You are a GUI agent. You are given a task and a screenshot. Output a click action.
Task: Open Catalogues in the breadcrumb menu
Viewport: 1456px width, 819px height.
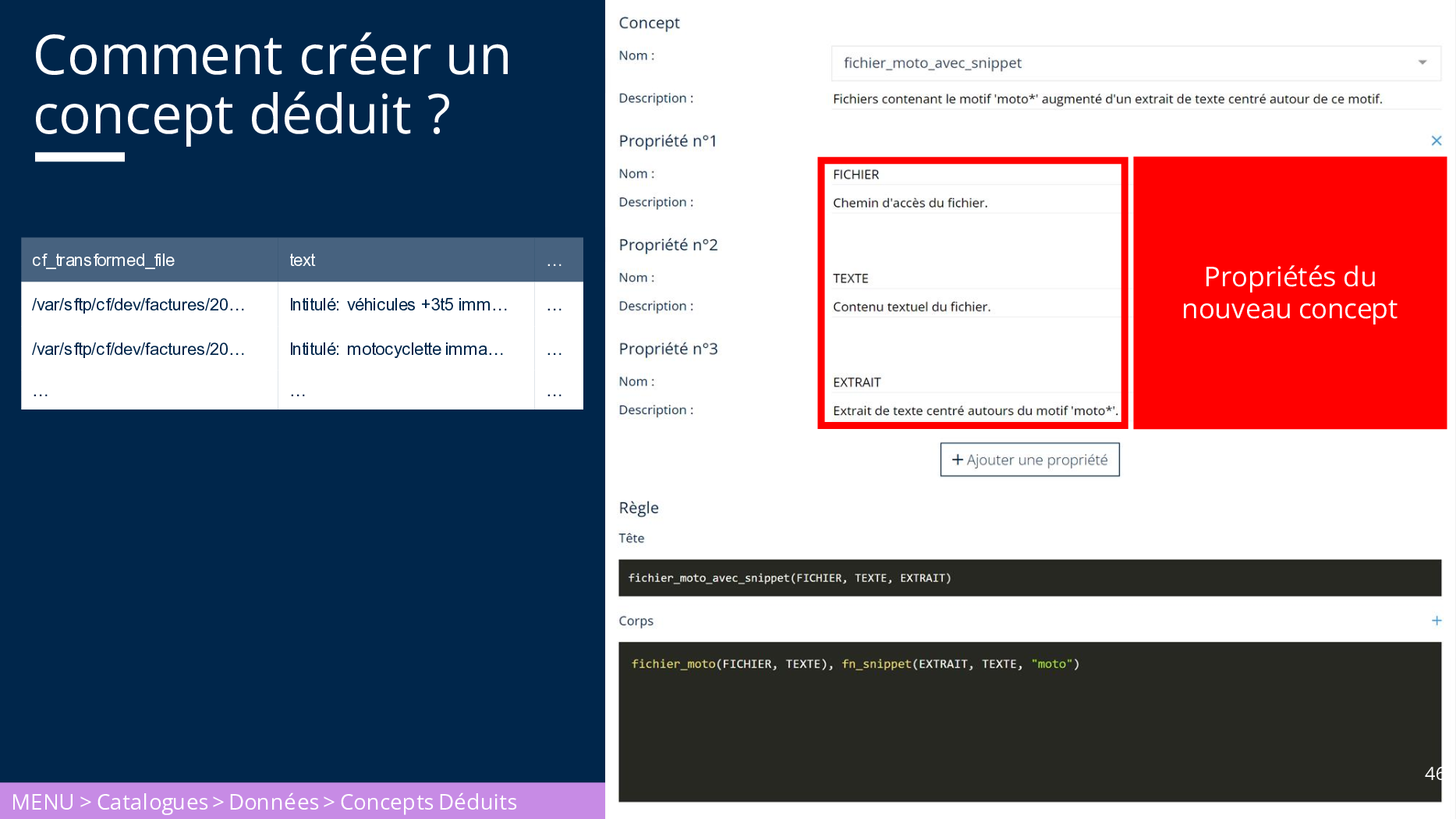tap(152, 802)
